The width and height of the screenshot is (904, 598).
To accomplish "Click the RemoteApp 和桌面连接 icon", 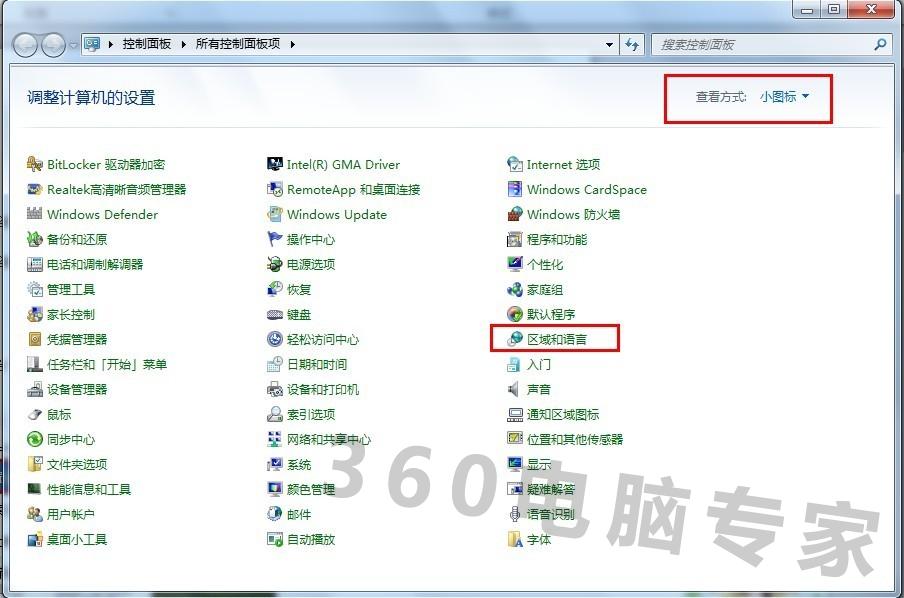I will pyautogui.click(x=275, y=189).
